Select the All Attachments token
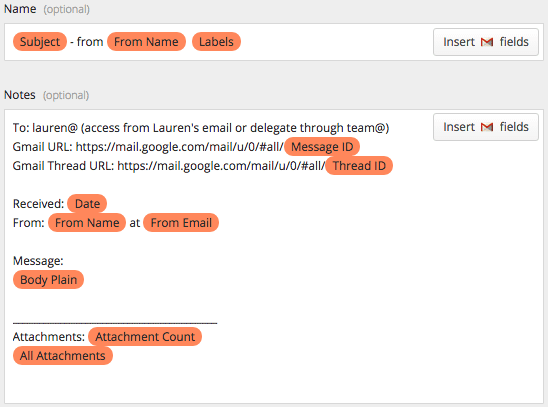The width and height of the screenshot is (548, 407). 63,356
